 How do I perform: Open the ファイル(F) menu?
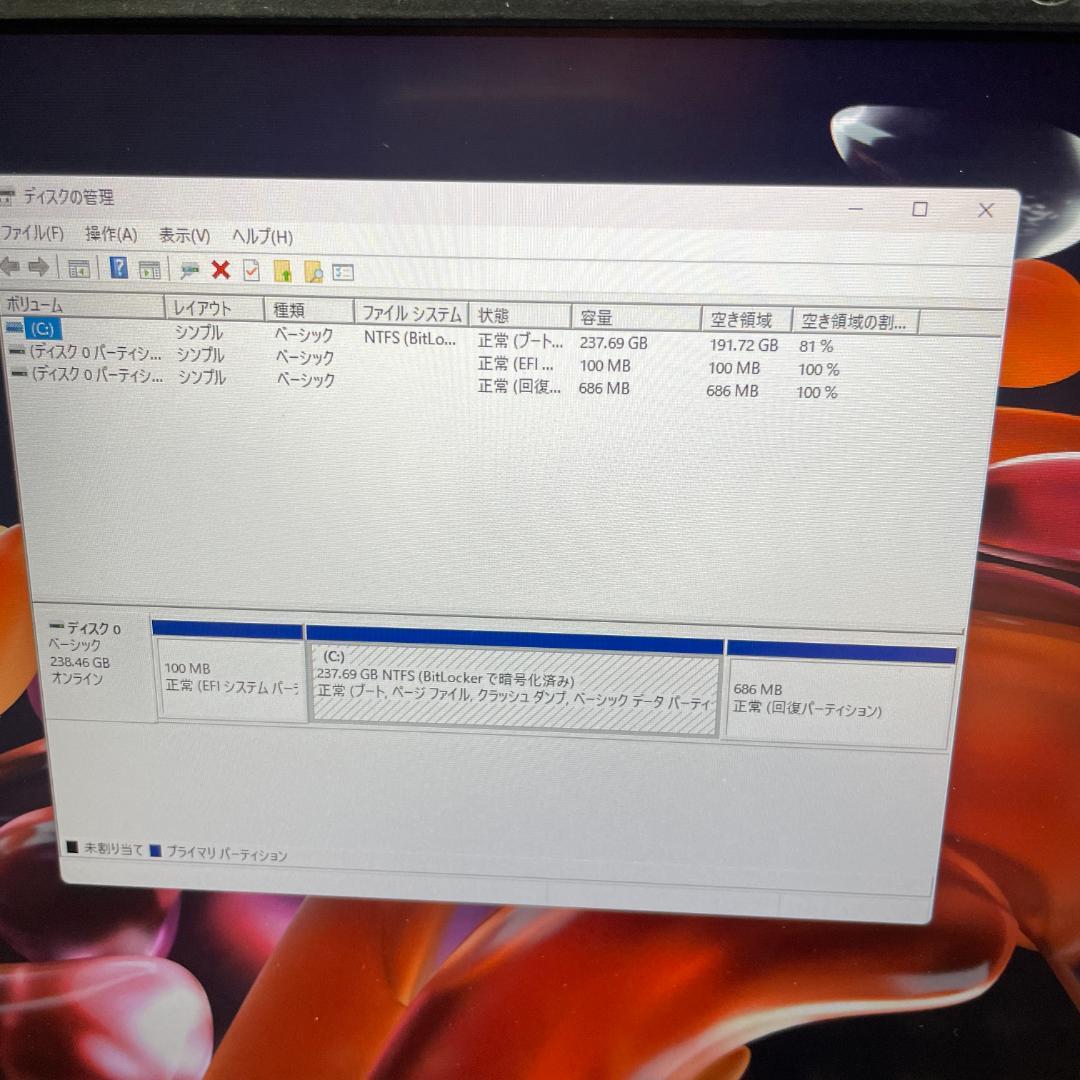(x=32, y=234)
